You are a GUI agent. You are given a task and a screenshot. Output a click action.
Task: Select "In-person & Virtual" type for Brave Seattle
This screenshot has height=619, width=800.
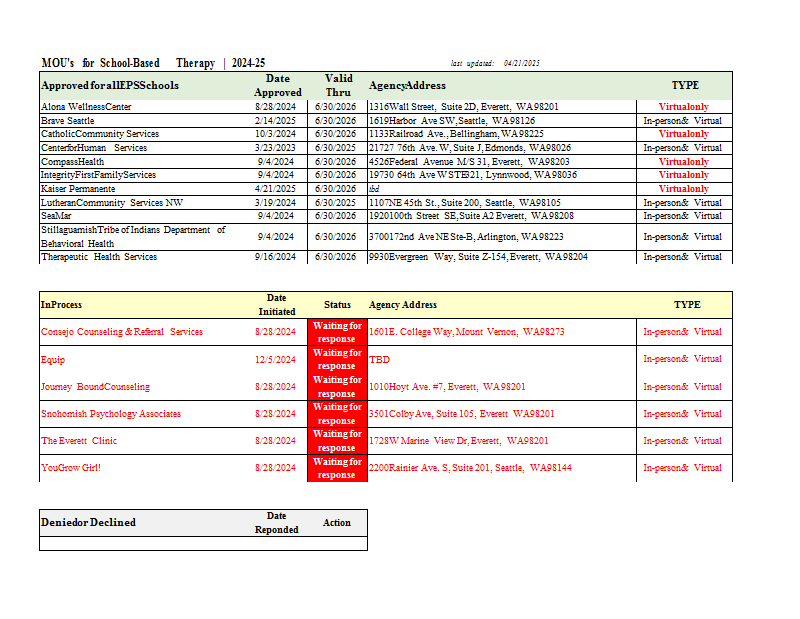(683, 120)
